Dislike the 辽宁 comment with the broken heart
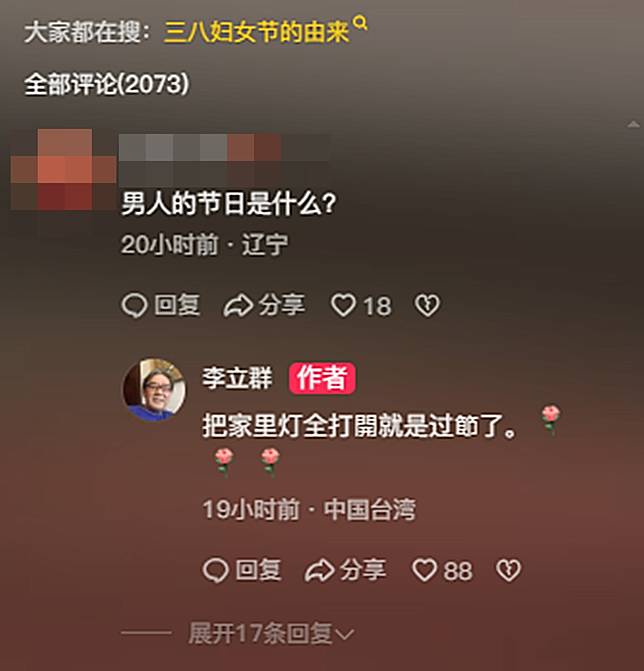 [x=427, y=305]
